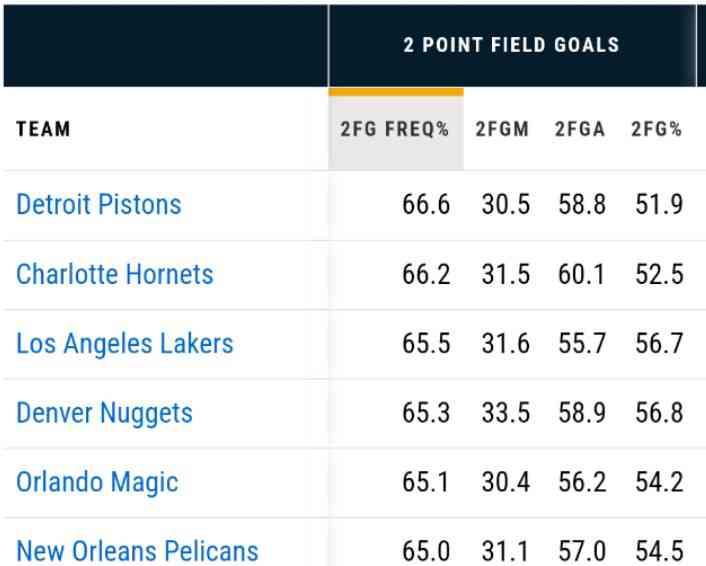Sort the table by 2FGM column
The image size is (706, 566).
pos(502,130)
